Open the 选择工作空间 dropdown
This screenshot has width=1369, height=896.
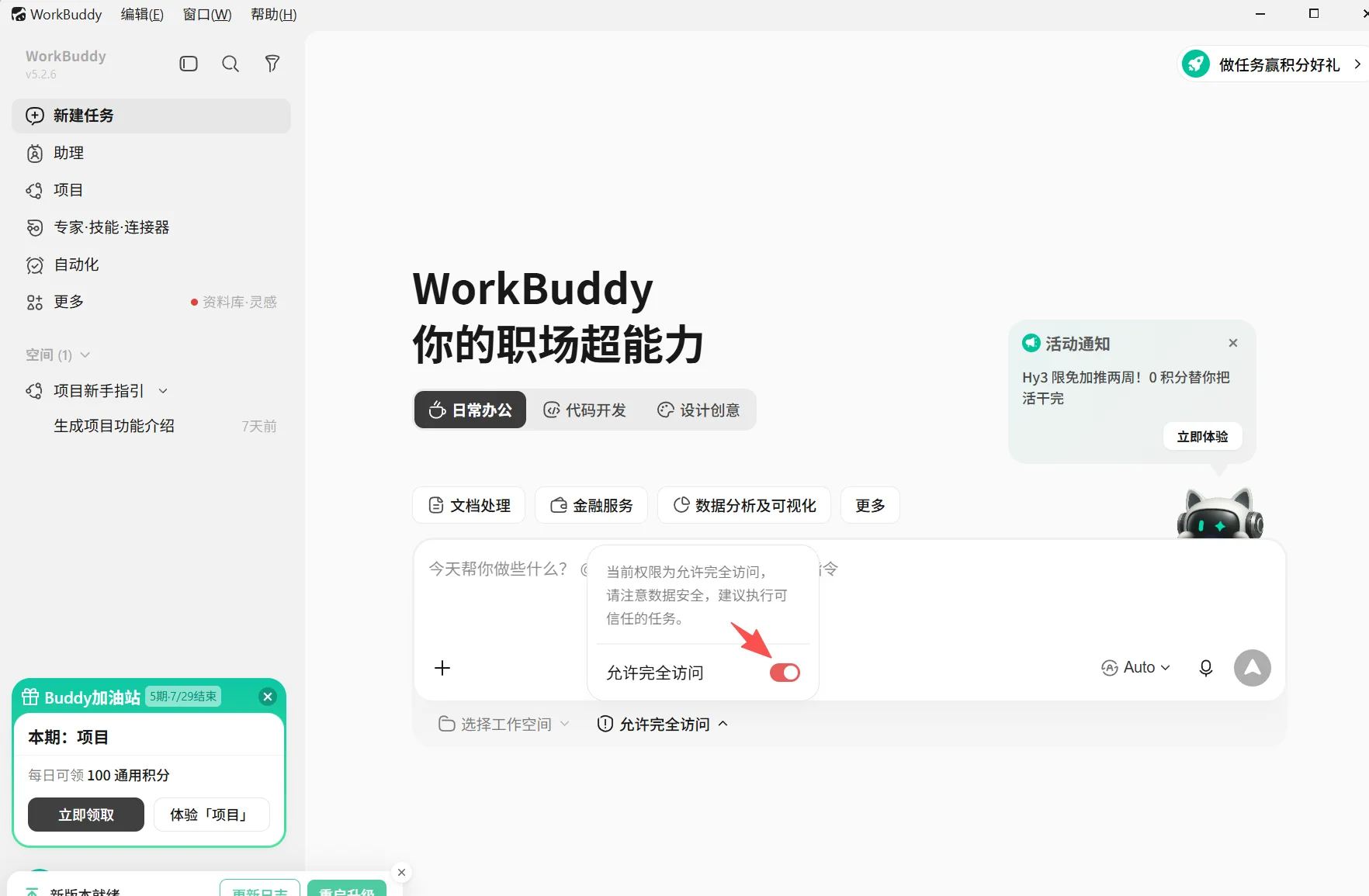[504, 724]
